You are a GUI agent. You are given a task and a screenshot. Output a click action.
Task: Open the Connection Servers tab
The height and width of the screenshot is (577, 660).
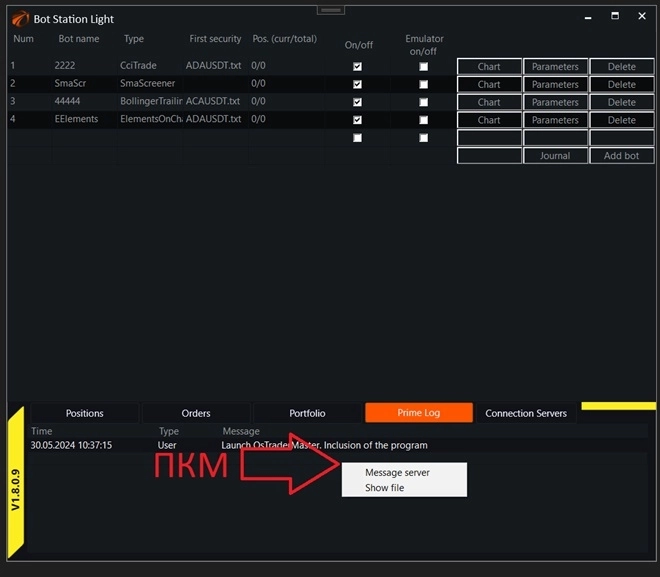click(526, 413)
